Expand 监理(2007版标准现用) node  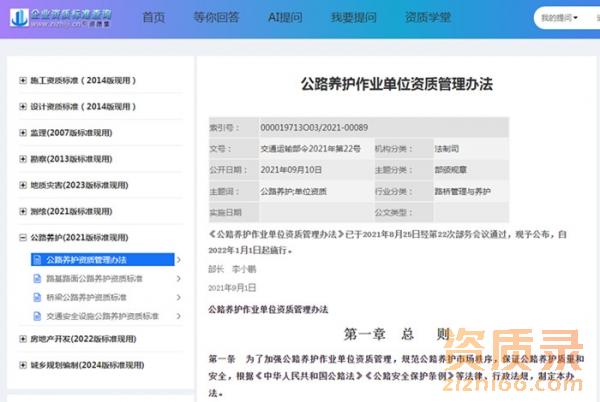[23, 133]
